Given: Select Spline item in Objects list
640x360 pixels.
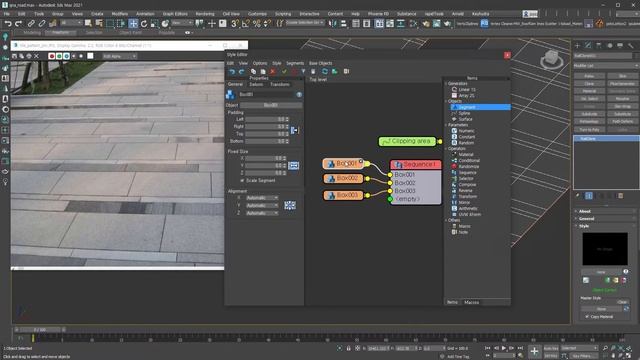Looking at the screenshot, I should [x=464, y=113].
